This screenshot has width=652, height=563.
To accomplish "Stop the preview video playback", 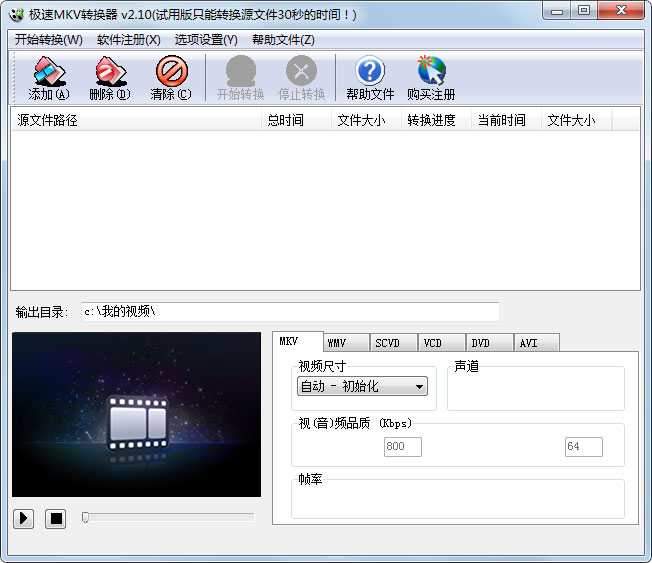I will point(56,518).
